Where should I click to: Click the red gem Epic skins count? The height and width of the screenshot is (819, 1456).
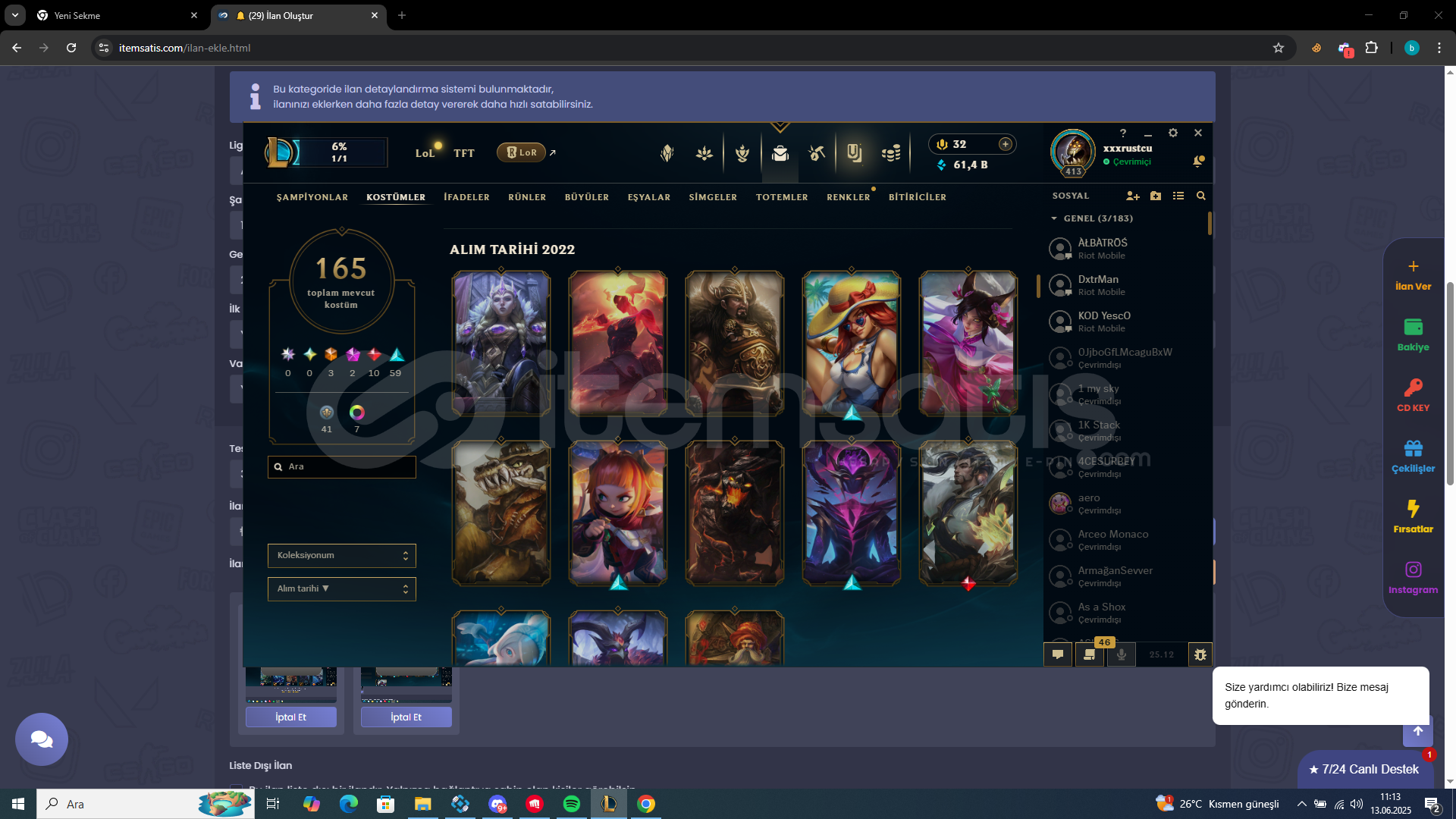tap(374, 354)
